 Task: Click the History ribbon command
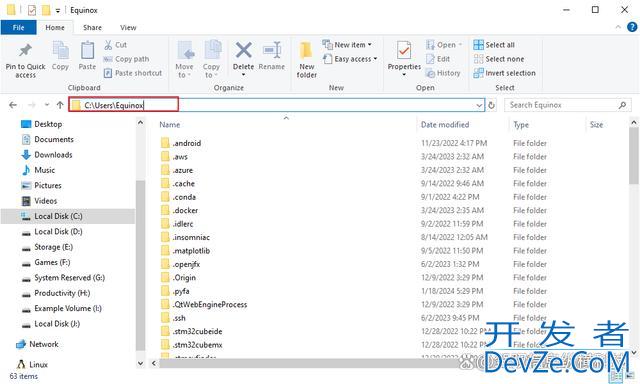443,73
